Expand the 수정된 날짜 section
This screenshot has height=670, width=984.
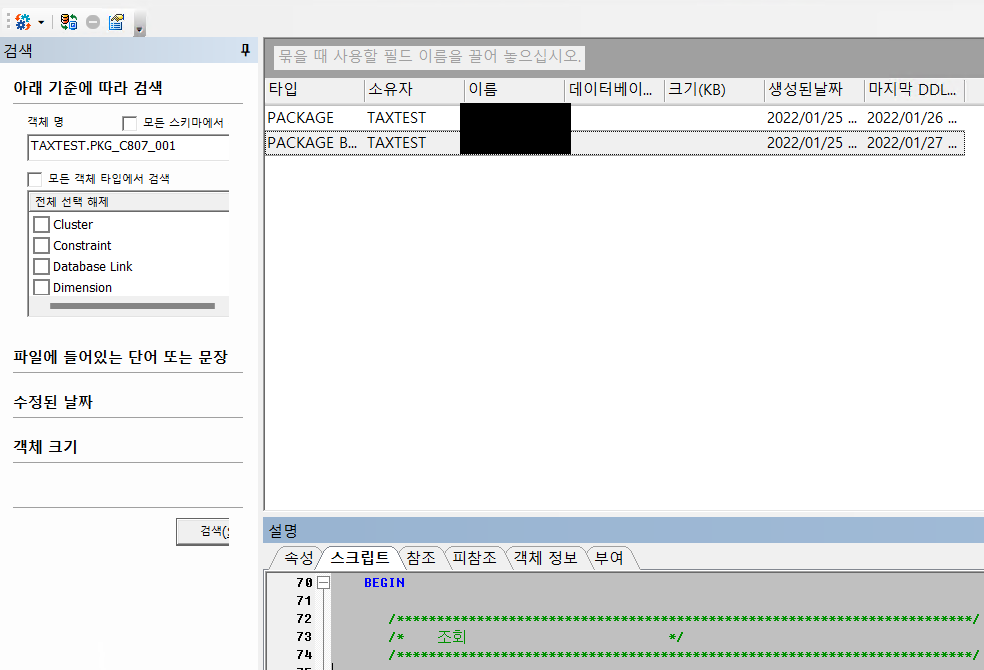click(x=58, y=402)
